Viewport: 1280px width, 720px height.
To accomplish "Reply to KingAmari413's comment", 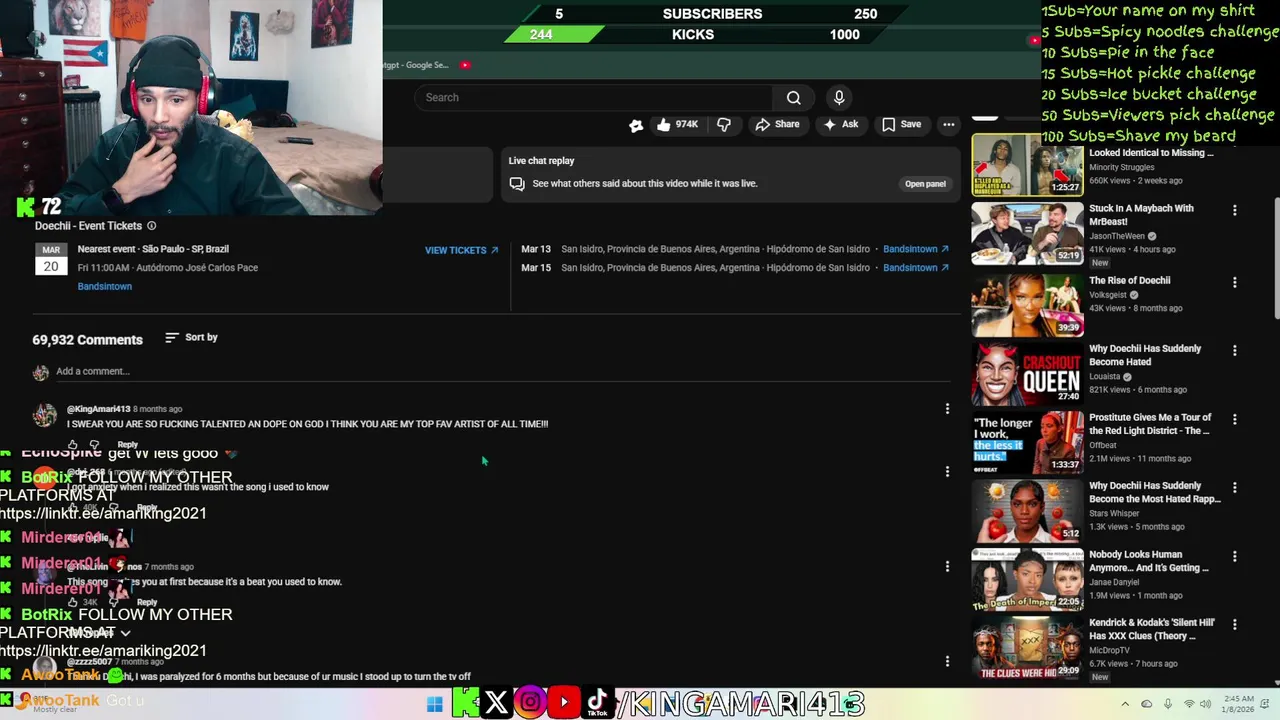I will 127,444.
